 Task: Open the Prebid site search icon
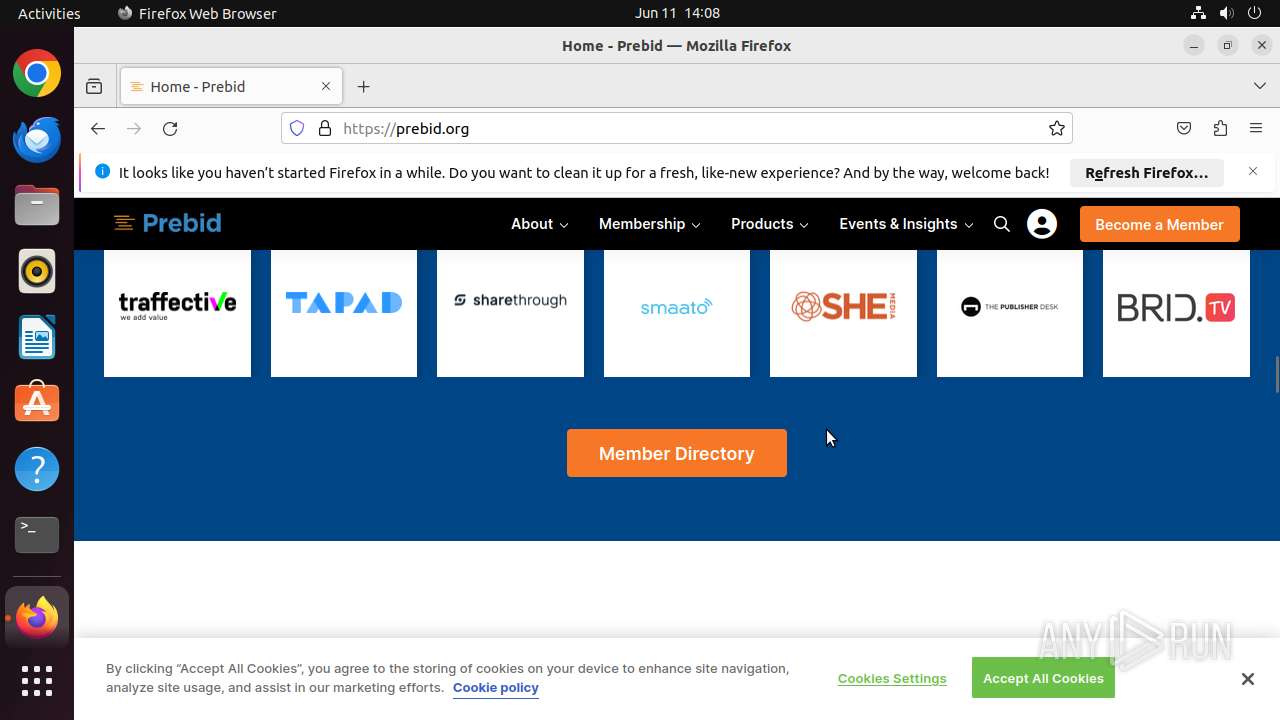[x=1002, y=224]
